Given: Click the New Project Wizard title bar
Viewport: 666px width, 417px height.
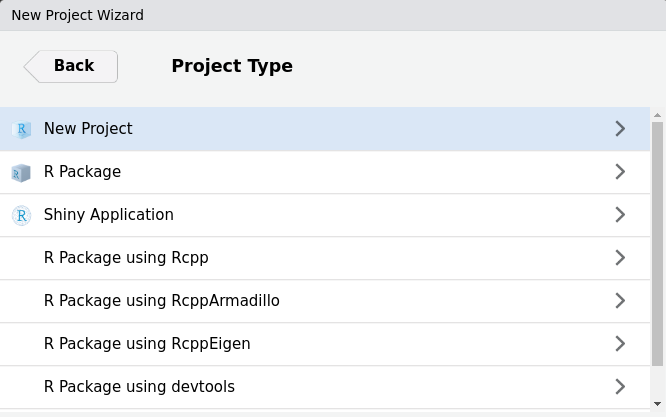Looking at the screenshot, I should click(333, 15).
